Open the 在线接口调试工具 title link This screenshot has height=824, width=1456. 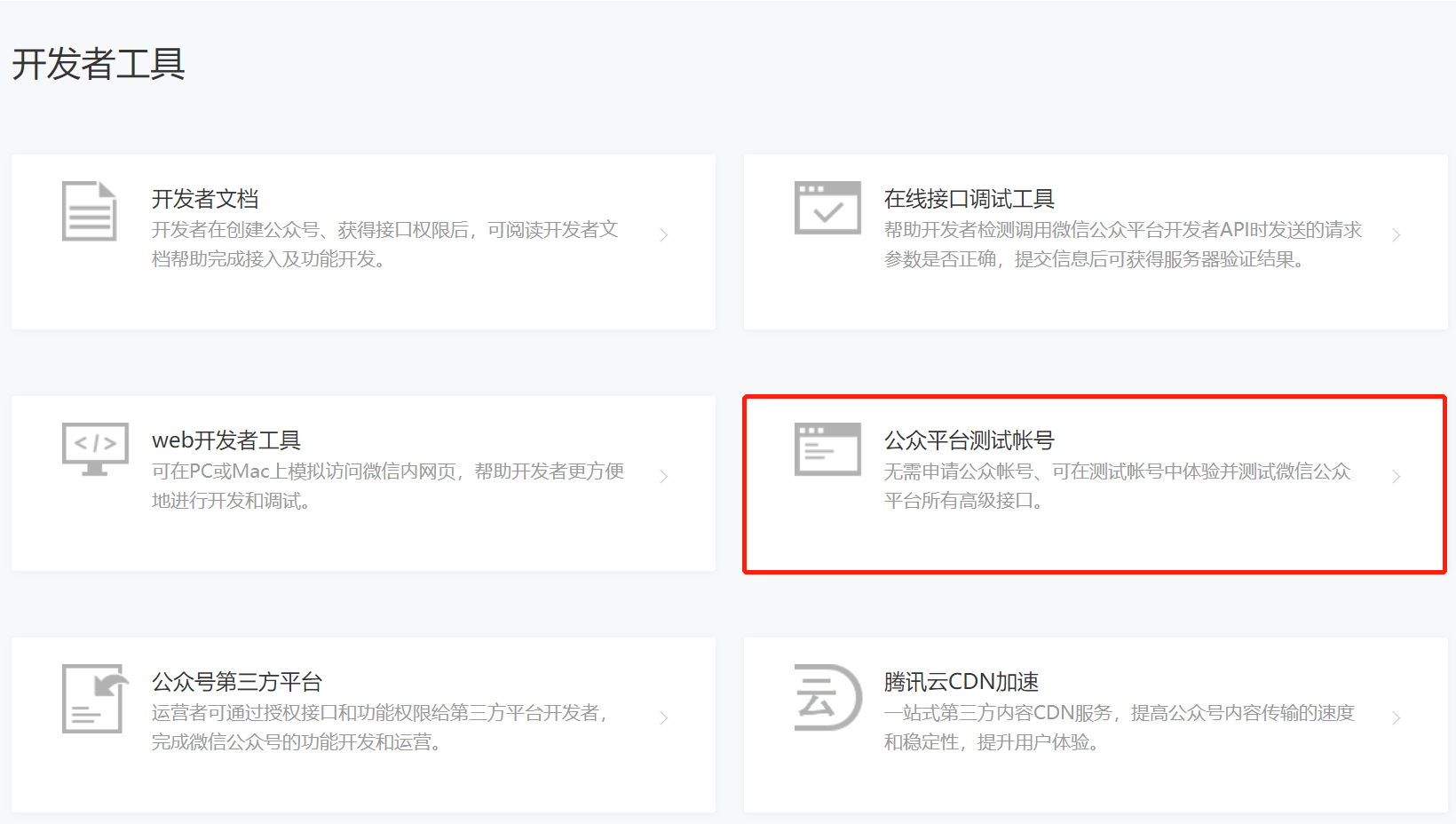[969, 199]
